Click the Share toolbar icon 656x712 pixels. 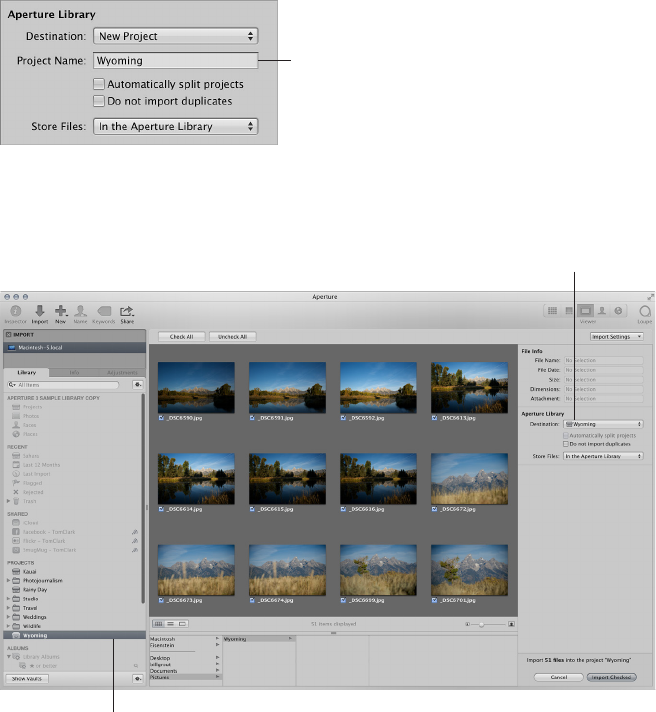click(127, 311)
